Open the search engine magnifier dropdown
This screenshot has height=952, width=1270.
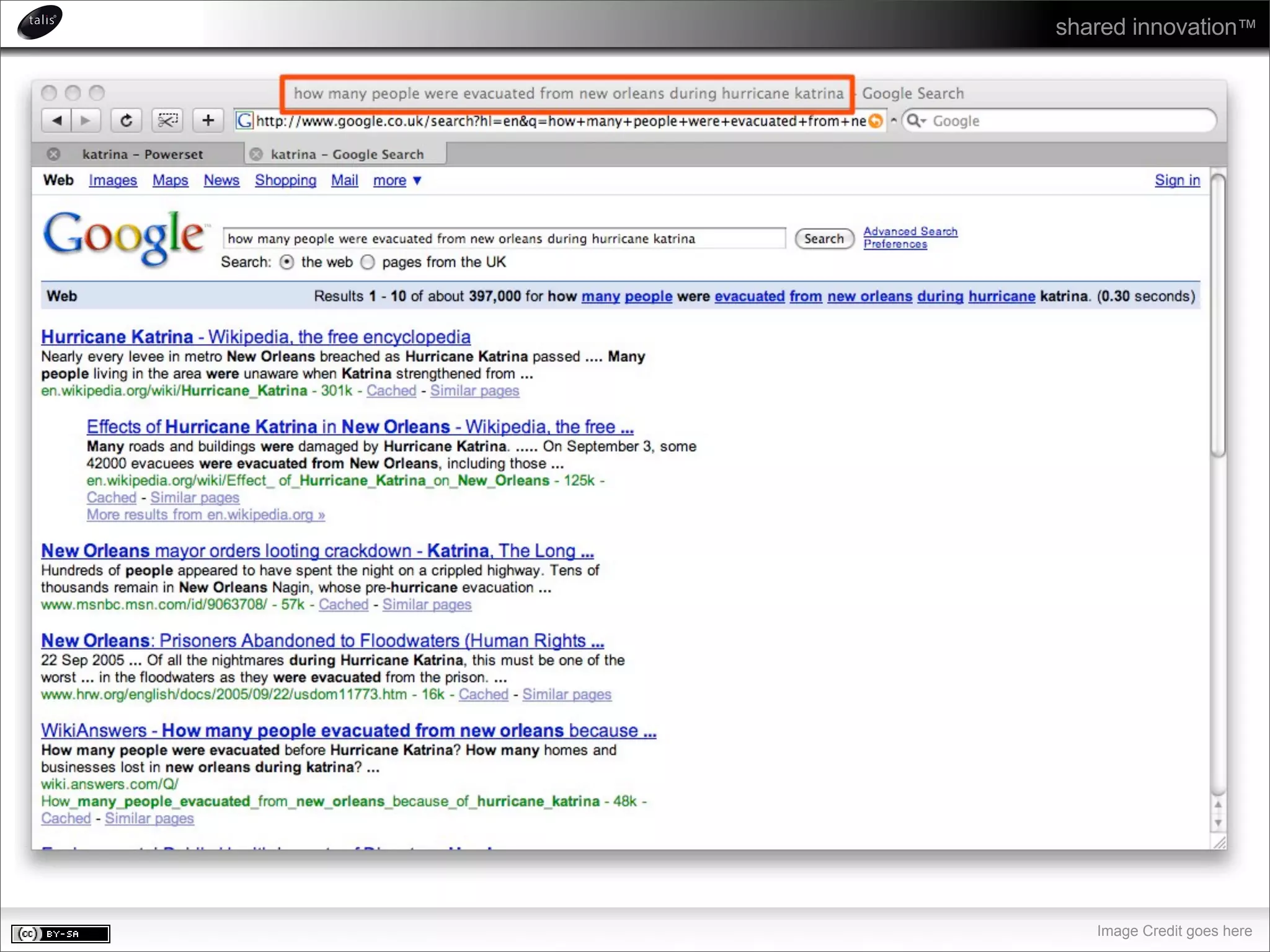tap(915, 121)
